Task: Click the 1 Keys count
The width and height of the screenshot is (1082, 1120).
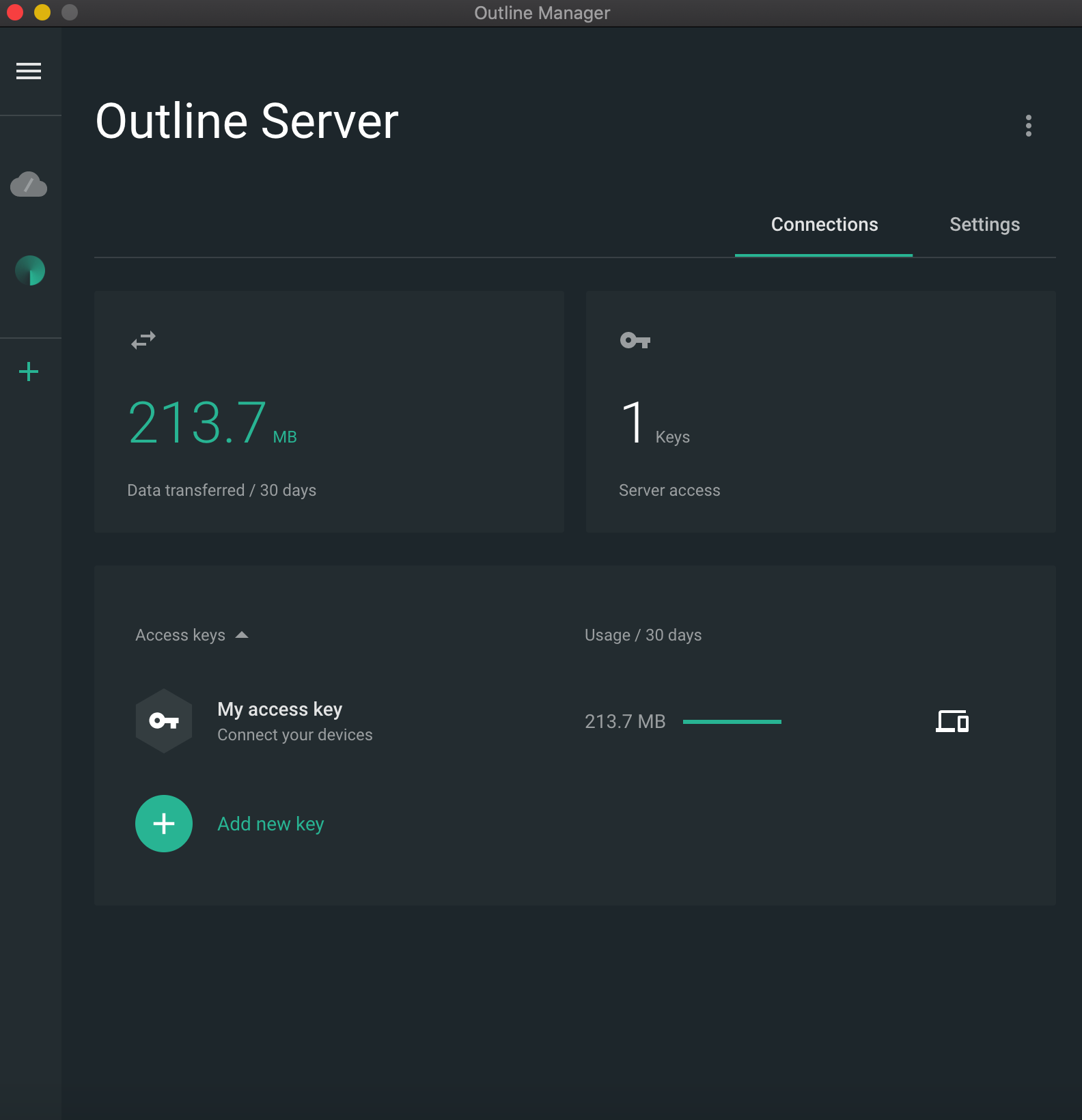Action: point(655,423)
